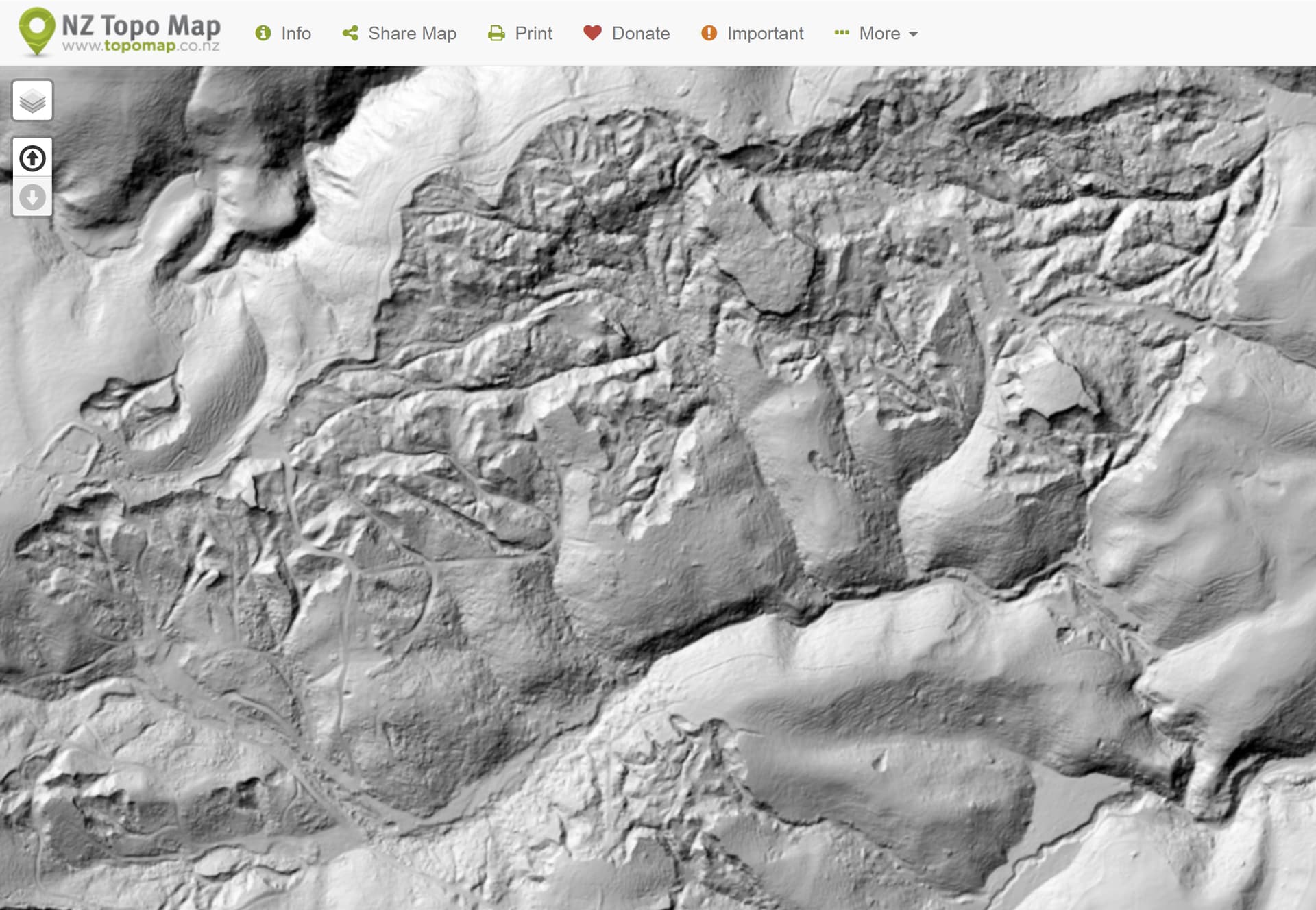Image resolution: width=1316 pixels, height=910 pixels.
Task: Select the Print menu item
Action: click(533, 33)
